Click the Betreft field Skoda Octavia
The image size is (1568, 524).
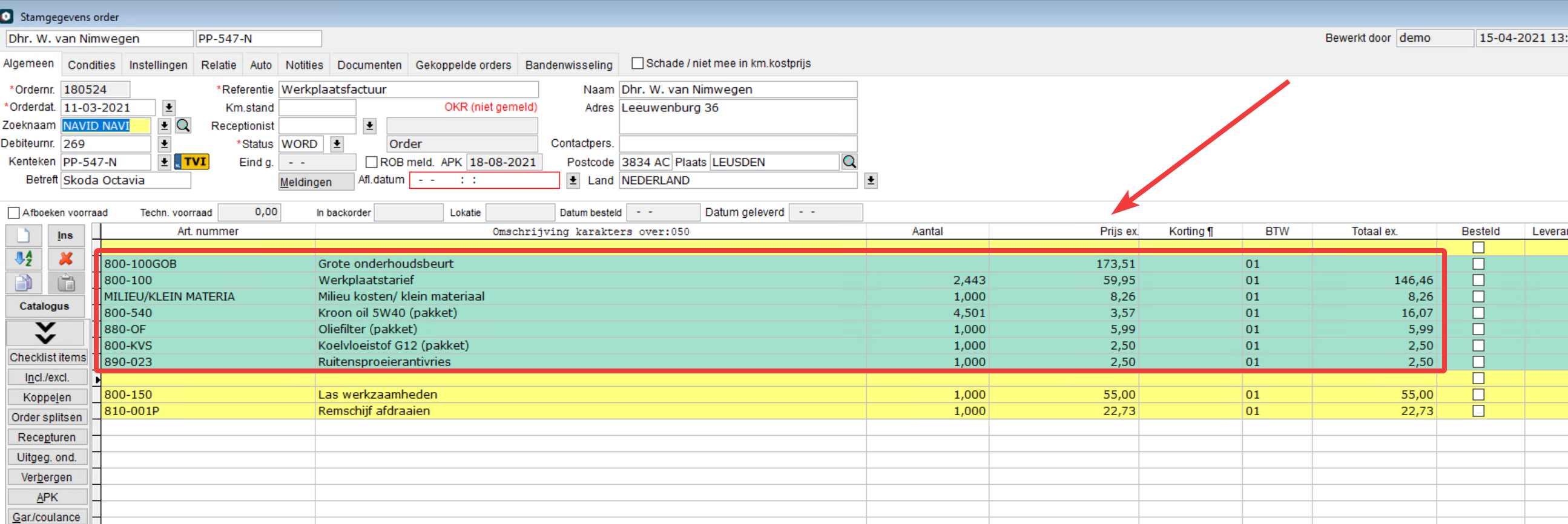(x=125, y=180)
